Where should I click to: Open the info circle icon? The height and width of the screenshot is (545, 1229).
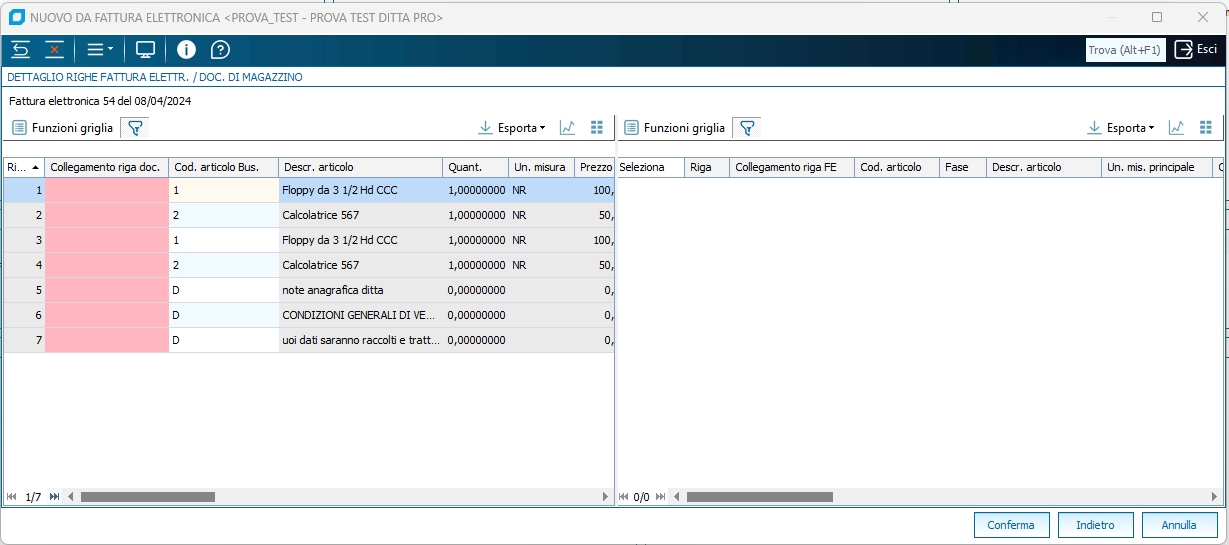tap(186, 50)
